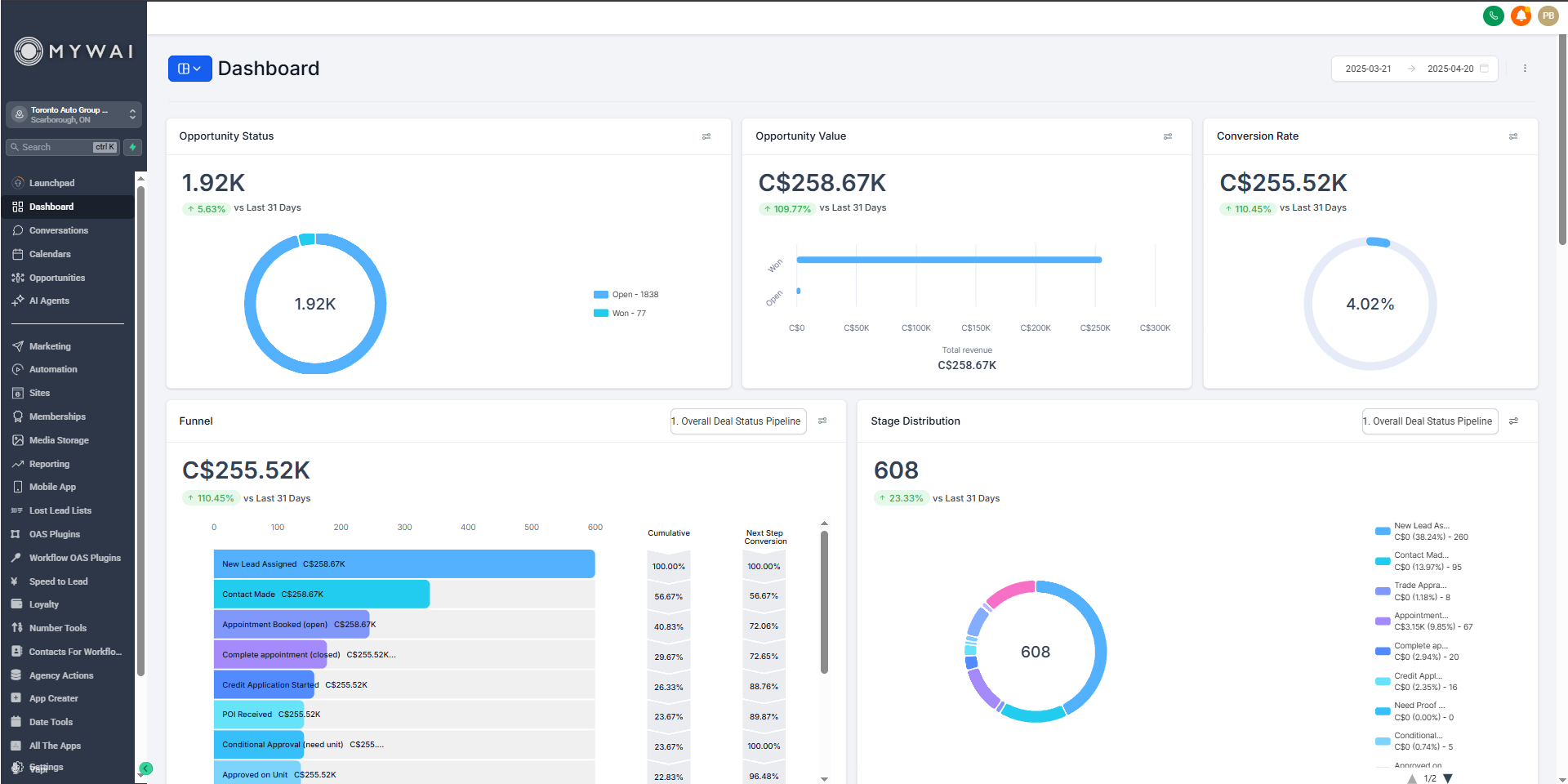Open the dashboard three-dot options menu
Viewport: 1568px width, 784px height.
[1525, 69]
